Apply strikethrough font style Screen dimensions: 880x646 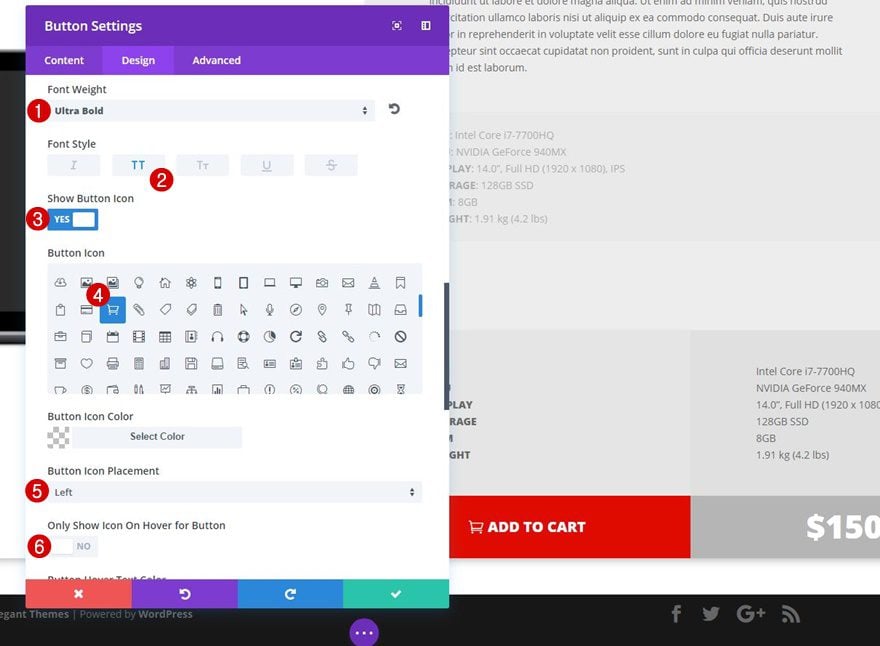point(331,165)
